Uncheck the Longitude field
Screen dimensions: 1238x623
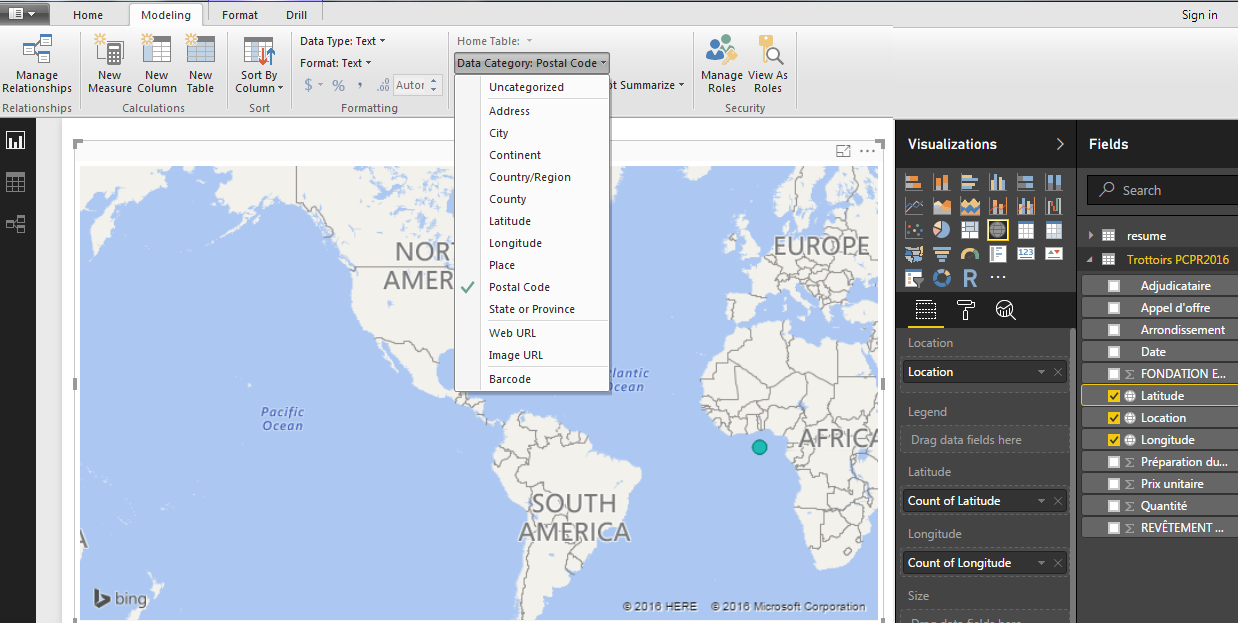(x=1114, y=440)
